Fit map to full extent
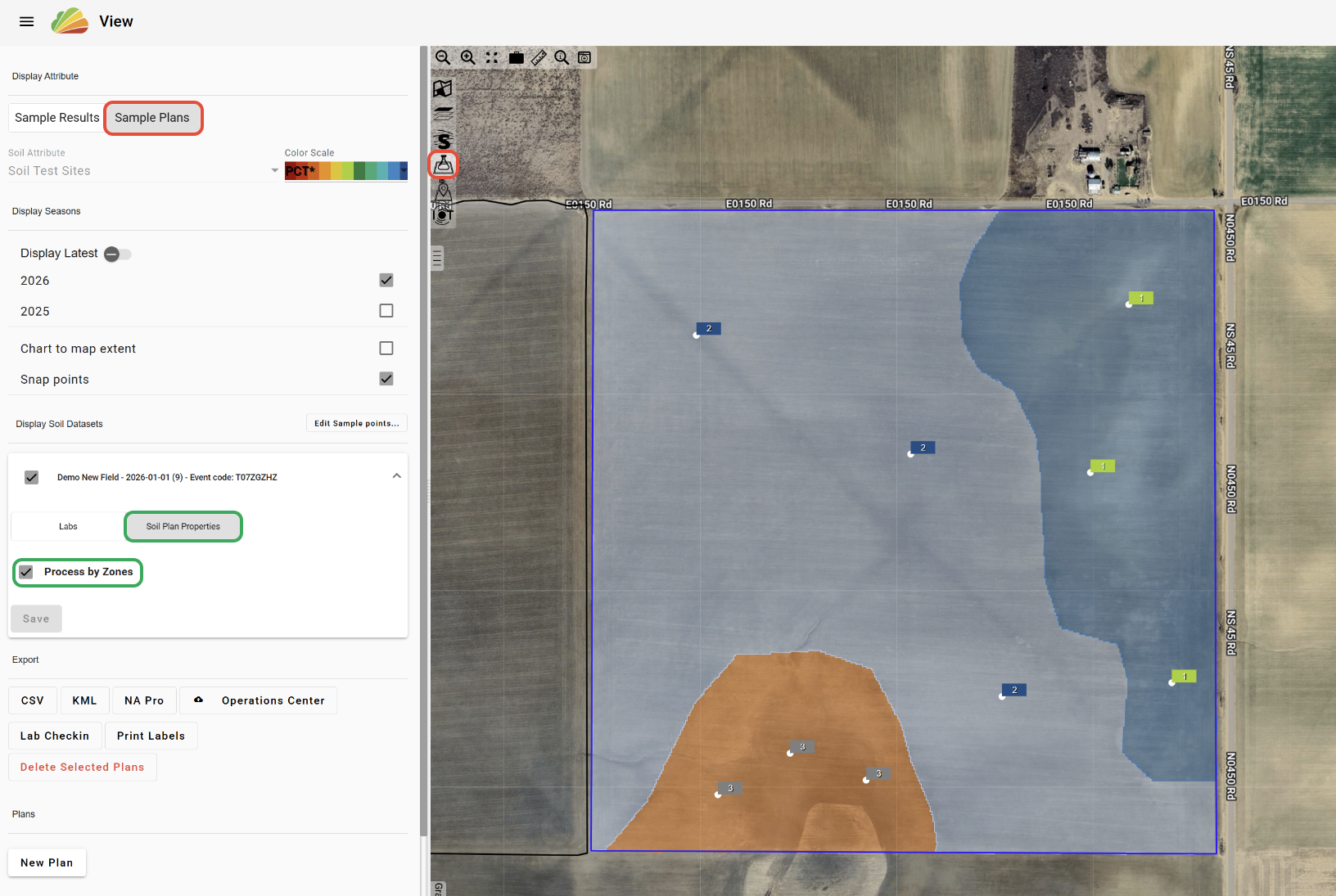The image size is (1336, 896). (x=491, y=57)
